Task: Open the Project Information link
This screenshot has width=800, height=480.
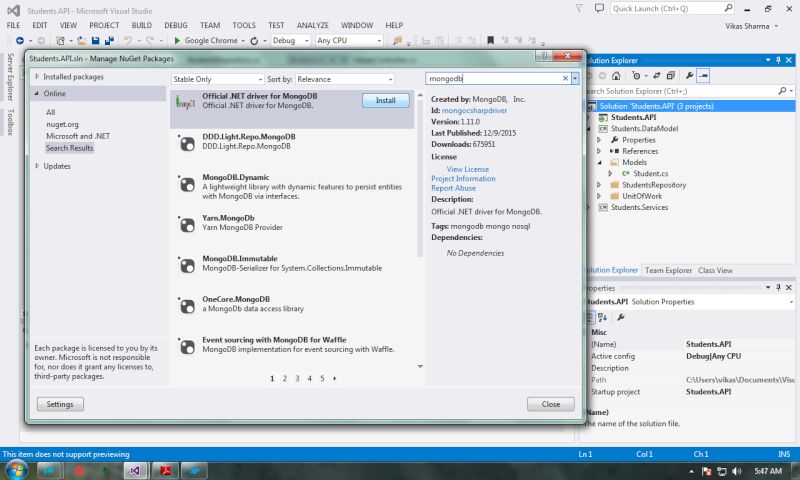Action: click(463, 179)
